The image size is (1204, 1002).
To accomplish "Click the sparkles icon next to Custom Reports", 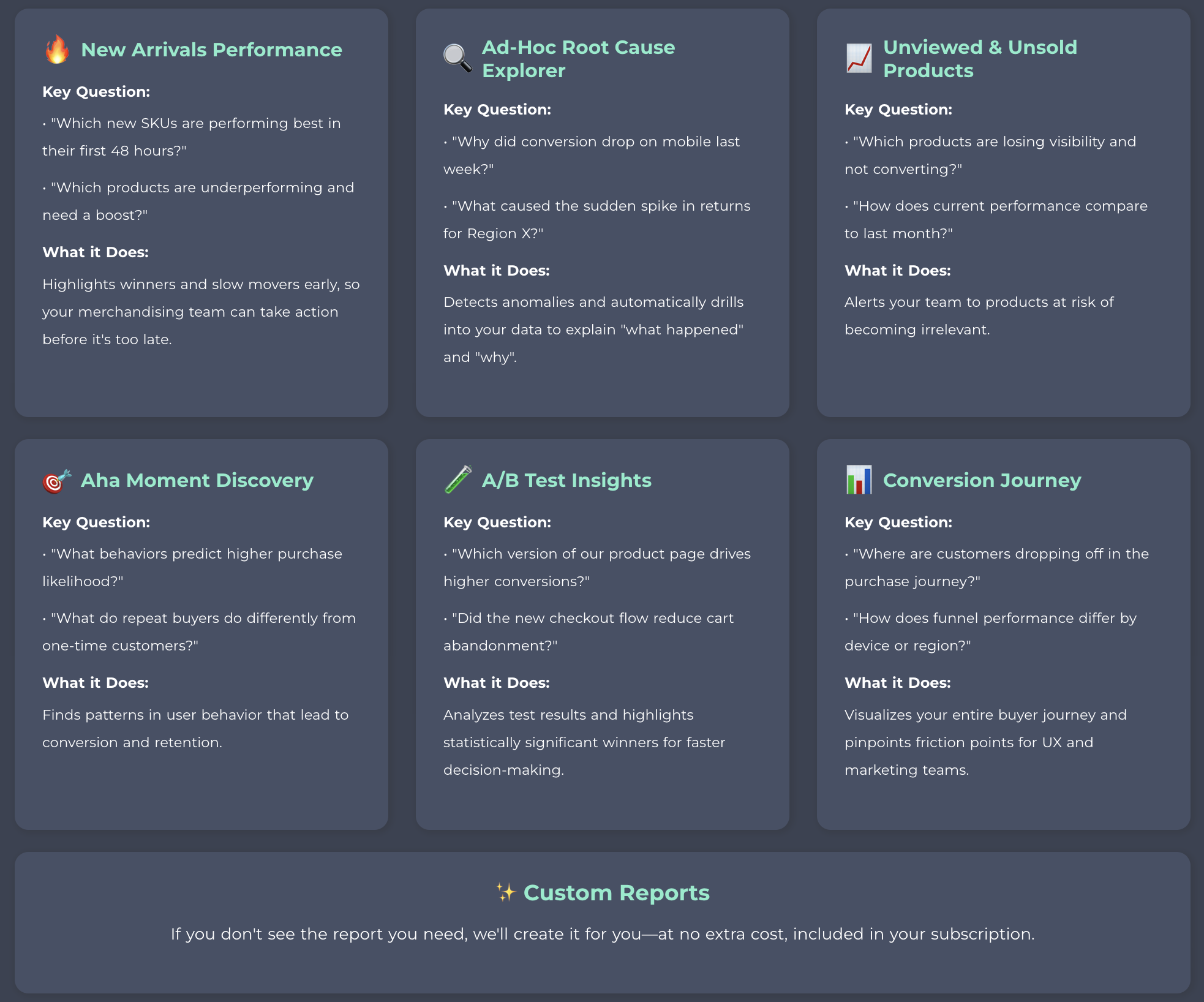I will [x=506, y=892].
